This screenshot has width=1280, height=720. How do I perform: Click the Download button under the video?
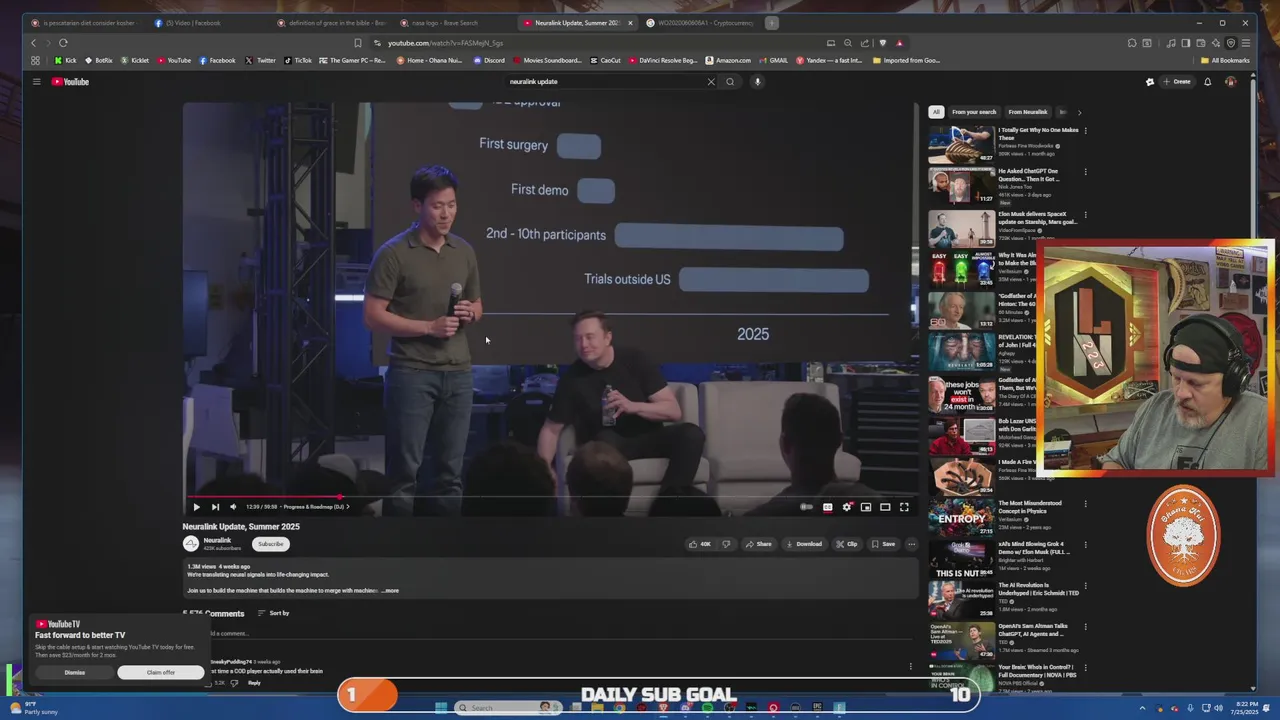point(804,544)
